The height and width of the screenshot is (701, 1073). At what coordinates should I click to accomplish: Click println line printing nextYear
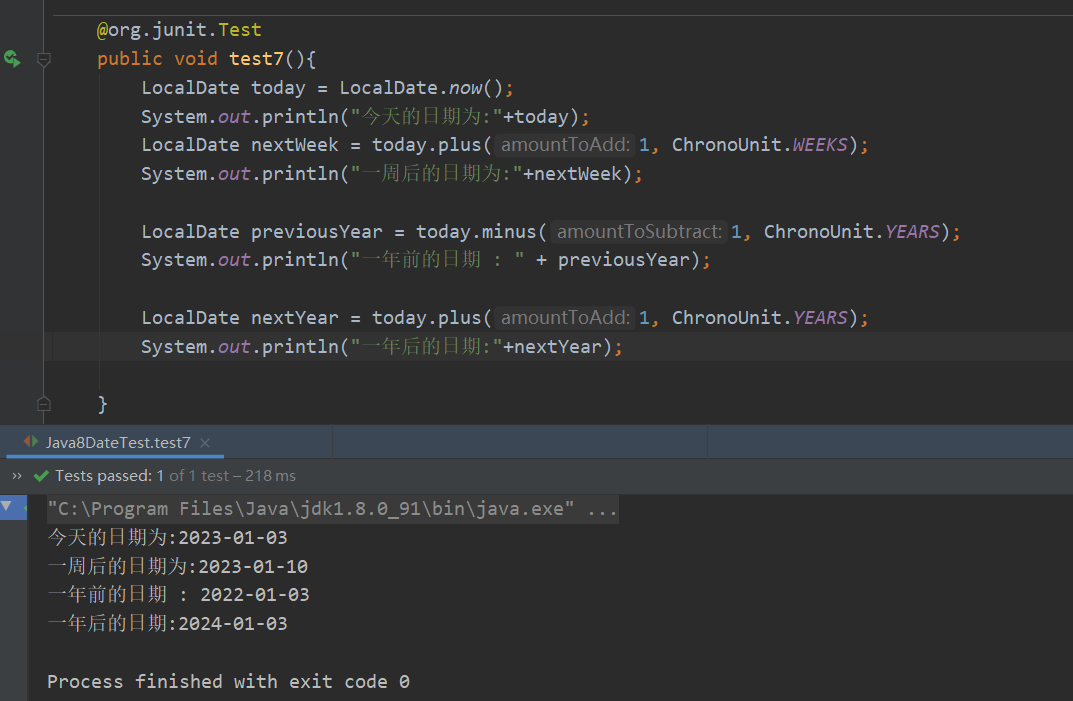[382, 346]
